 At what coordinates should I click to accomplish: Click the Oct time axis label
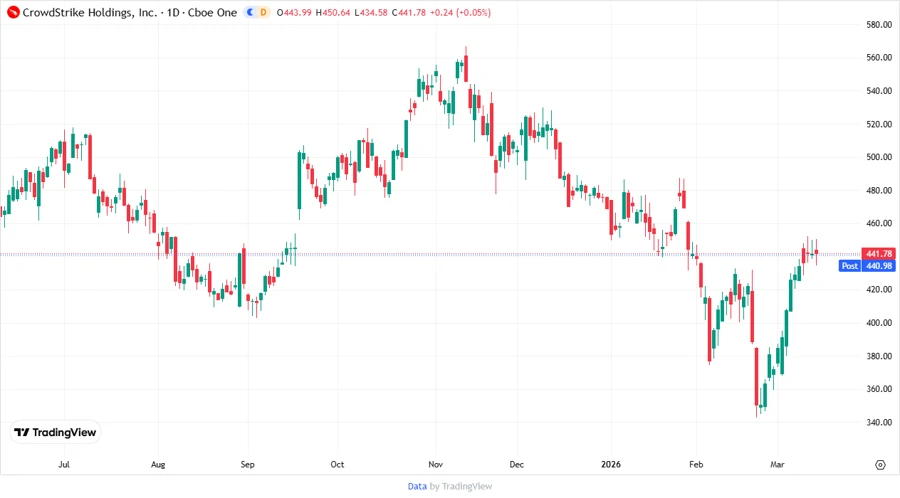click(x=337, y=464)
